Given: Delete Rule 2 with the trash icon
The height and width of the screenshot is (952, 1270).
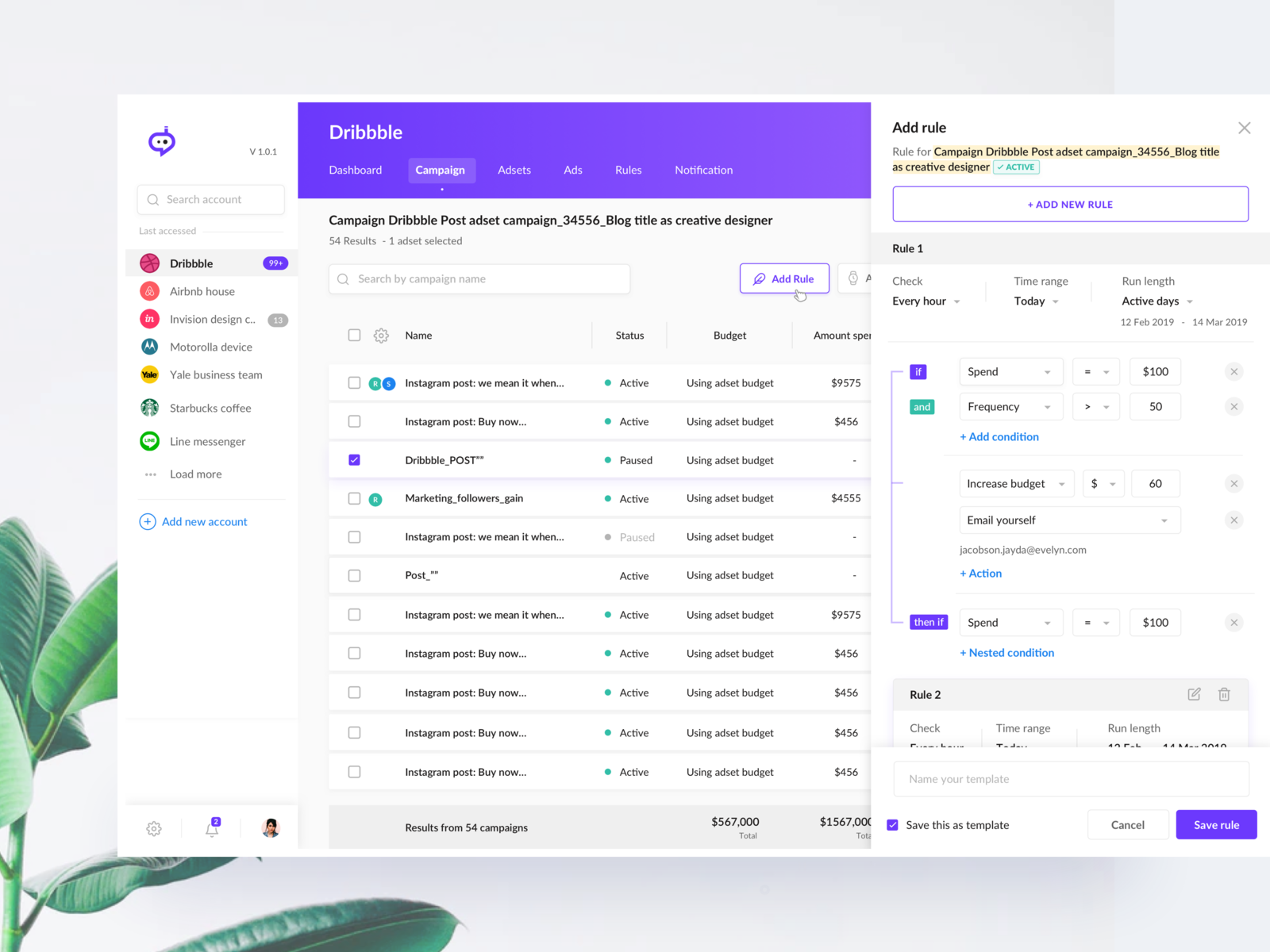Looking at the screenshot, I should [1224, 694].
